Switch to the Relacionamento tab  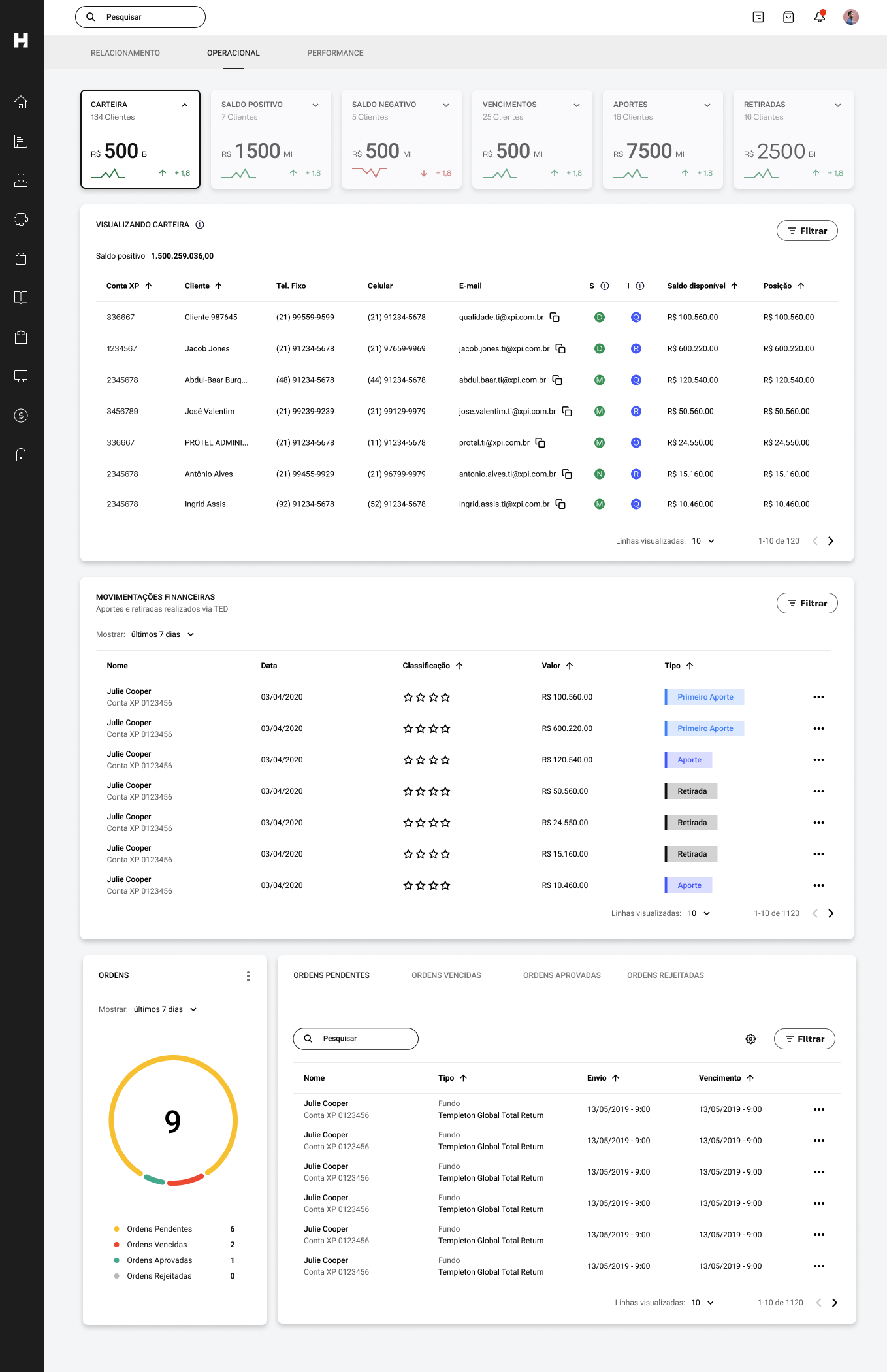[125, 53]
